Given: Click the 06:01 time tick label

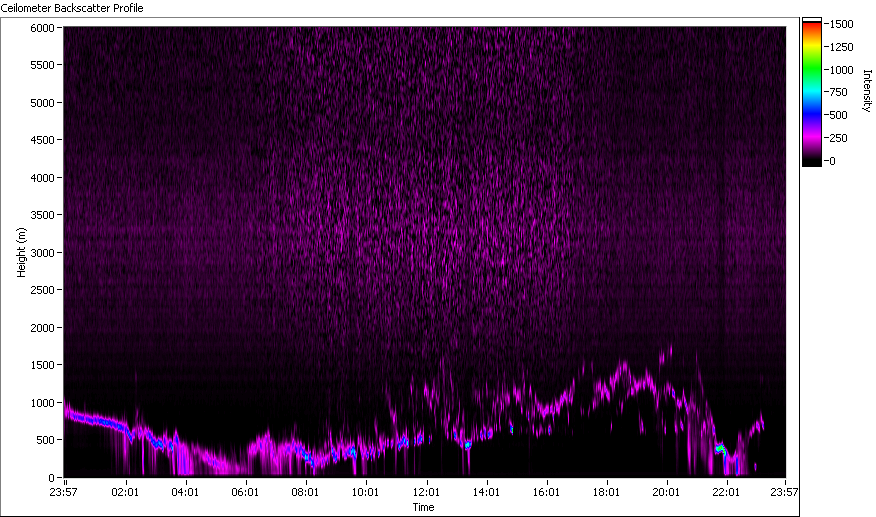Looking at the screenshot, I should (x=245, y=492).
